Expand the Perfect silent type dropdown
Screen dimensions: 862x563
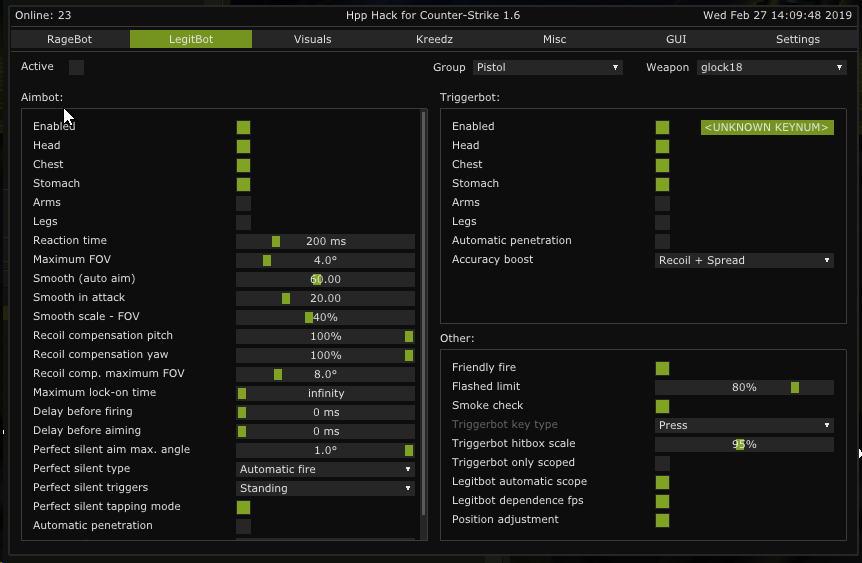(325, 469)
